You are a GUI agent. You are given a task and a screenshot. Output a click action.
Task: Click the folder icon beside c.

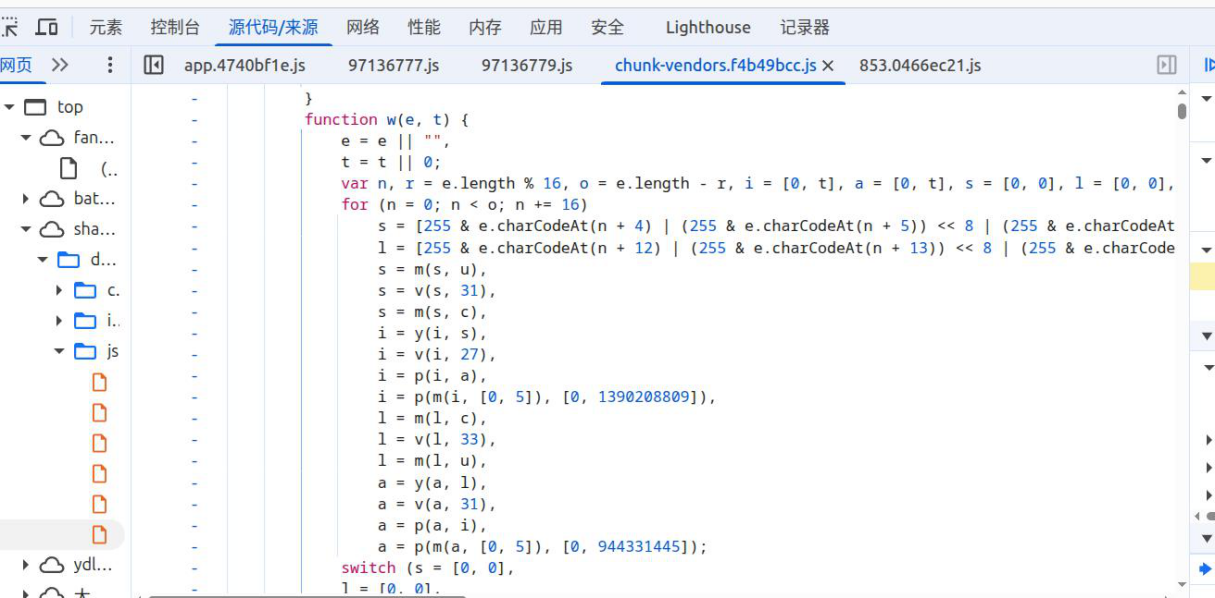point(86,290)
